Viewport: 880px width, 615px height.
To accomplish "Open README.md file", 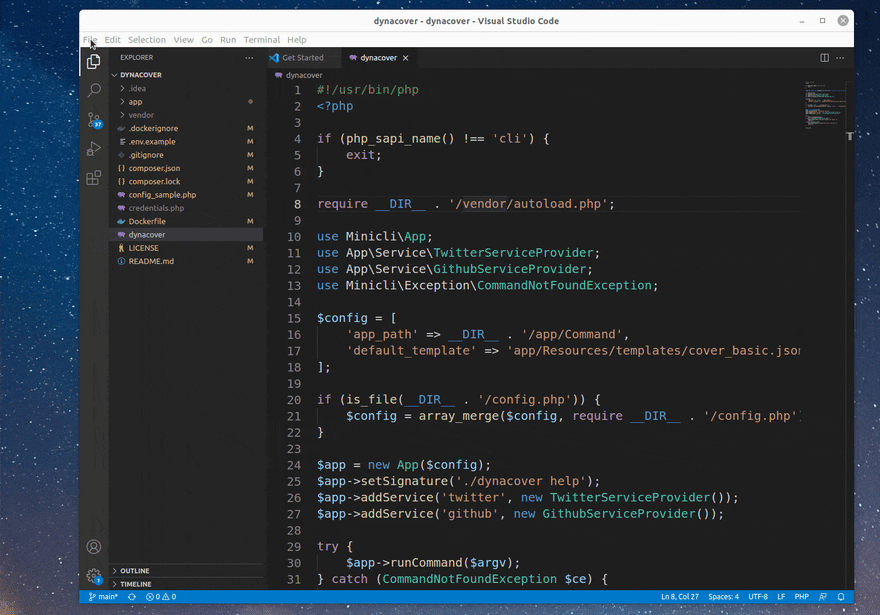I will [x=186, y=261].
